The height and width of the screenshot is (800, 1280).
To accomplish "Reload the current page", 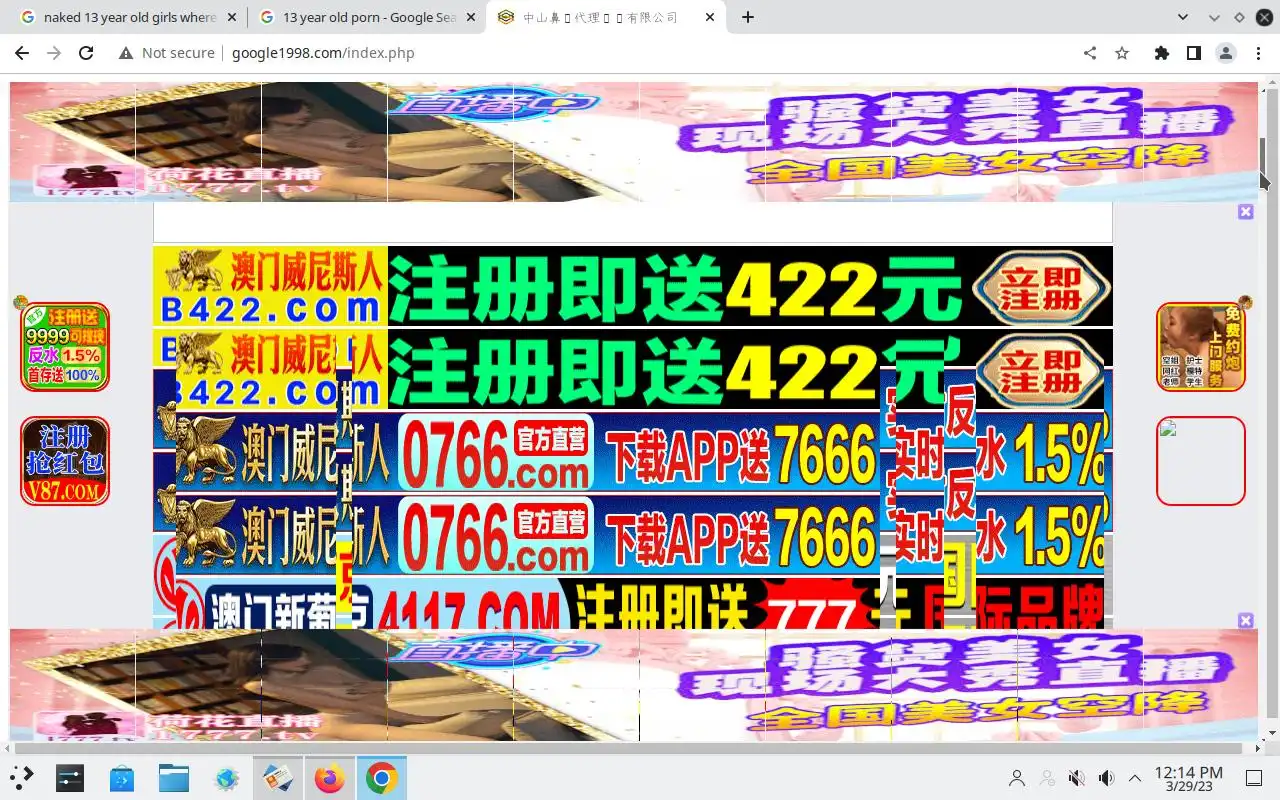I will click(86, 53).
